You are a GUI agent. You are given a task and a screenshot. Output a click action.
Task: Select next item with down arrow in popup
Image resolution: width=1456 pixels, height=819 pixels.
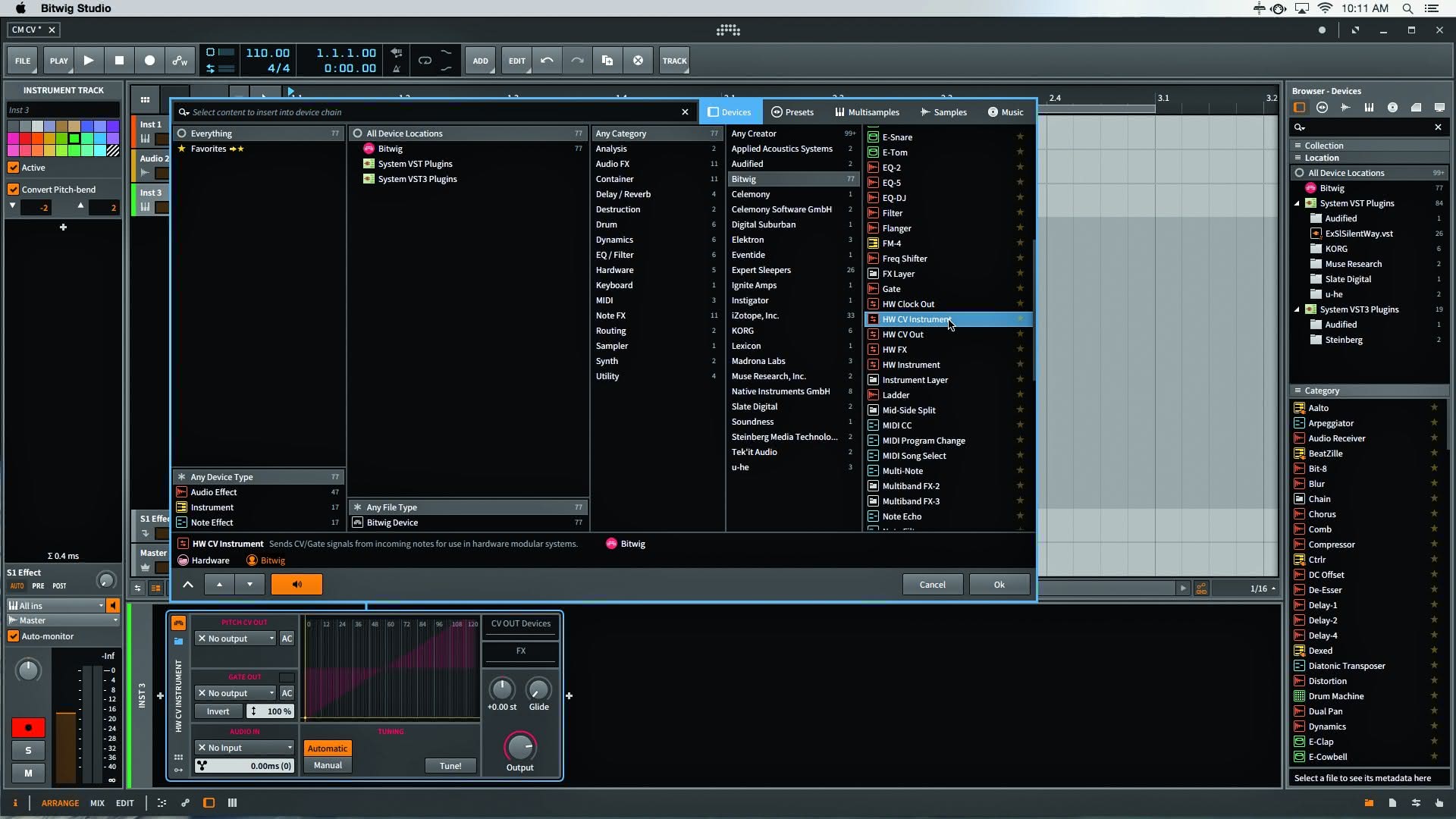(x=249, y=585)
